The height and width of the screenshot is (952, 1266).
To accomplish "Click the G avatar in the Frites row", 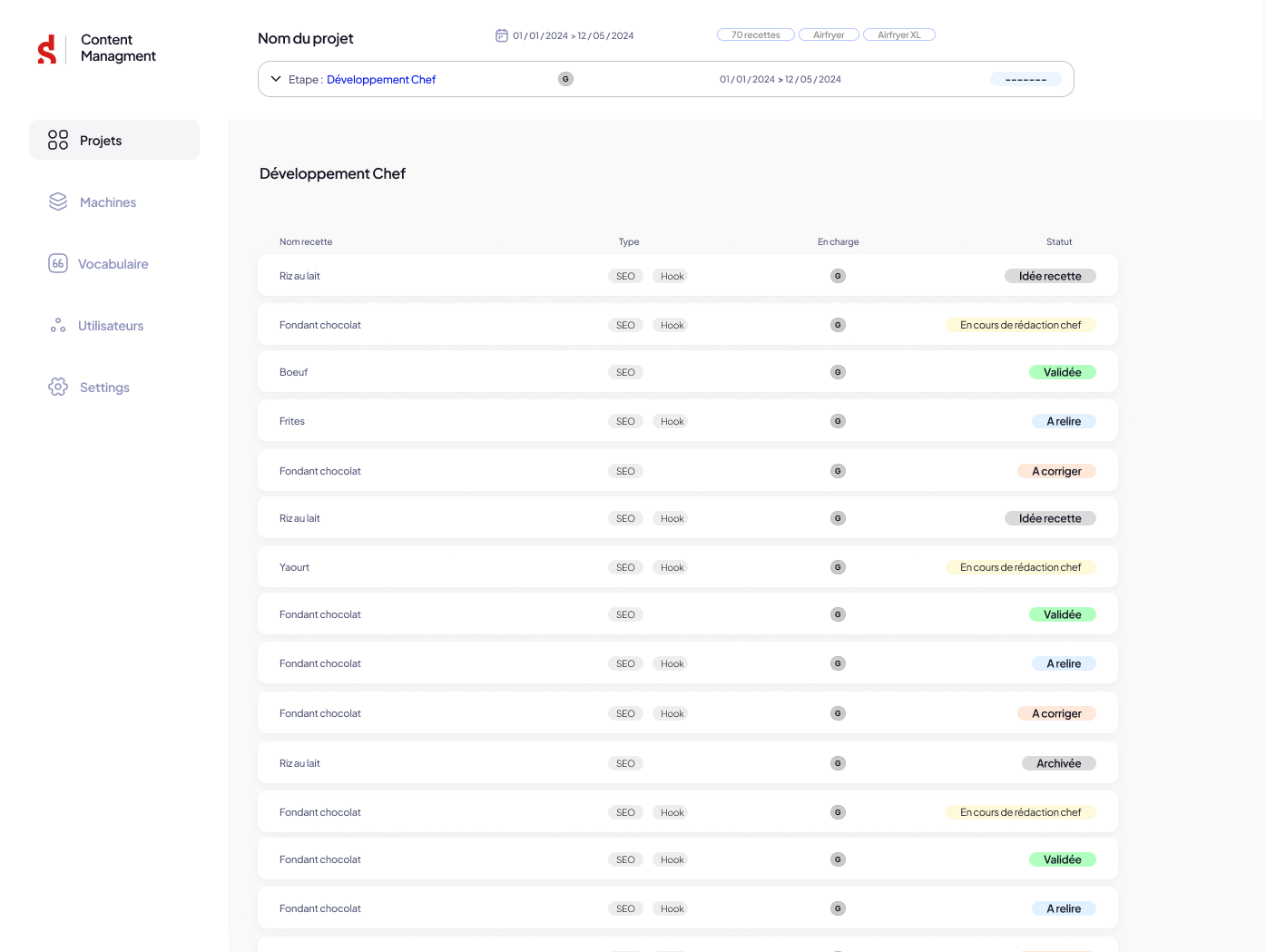I will point(838,421).
